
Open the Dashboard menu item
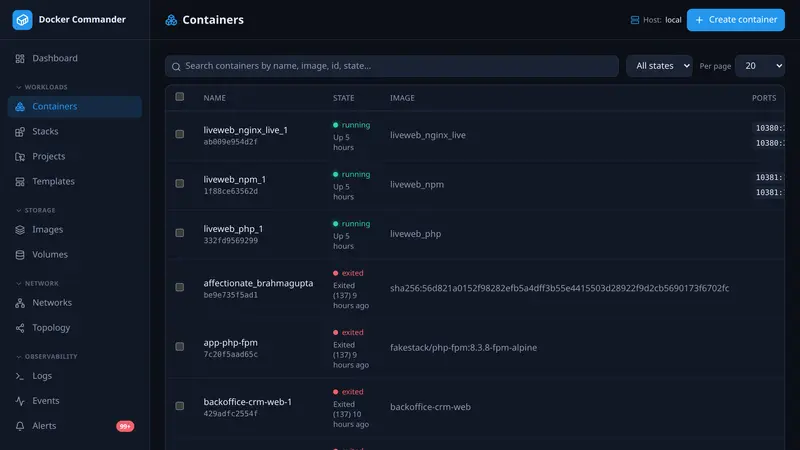[x=74, y=59]
